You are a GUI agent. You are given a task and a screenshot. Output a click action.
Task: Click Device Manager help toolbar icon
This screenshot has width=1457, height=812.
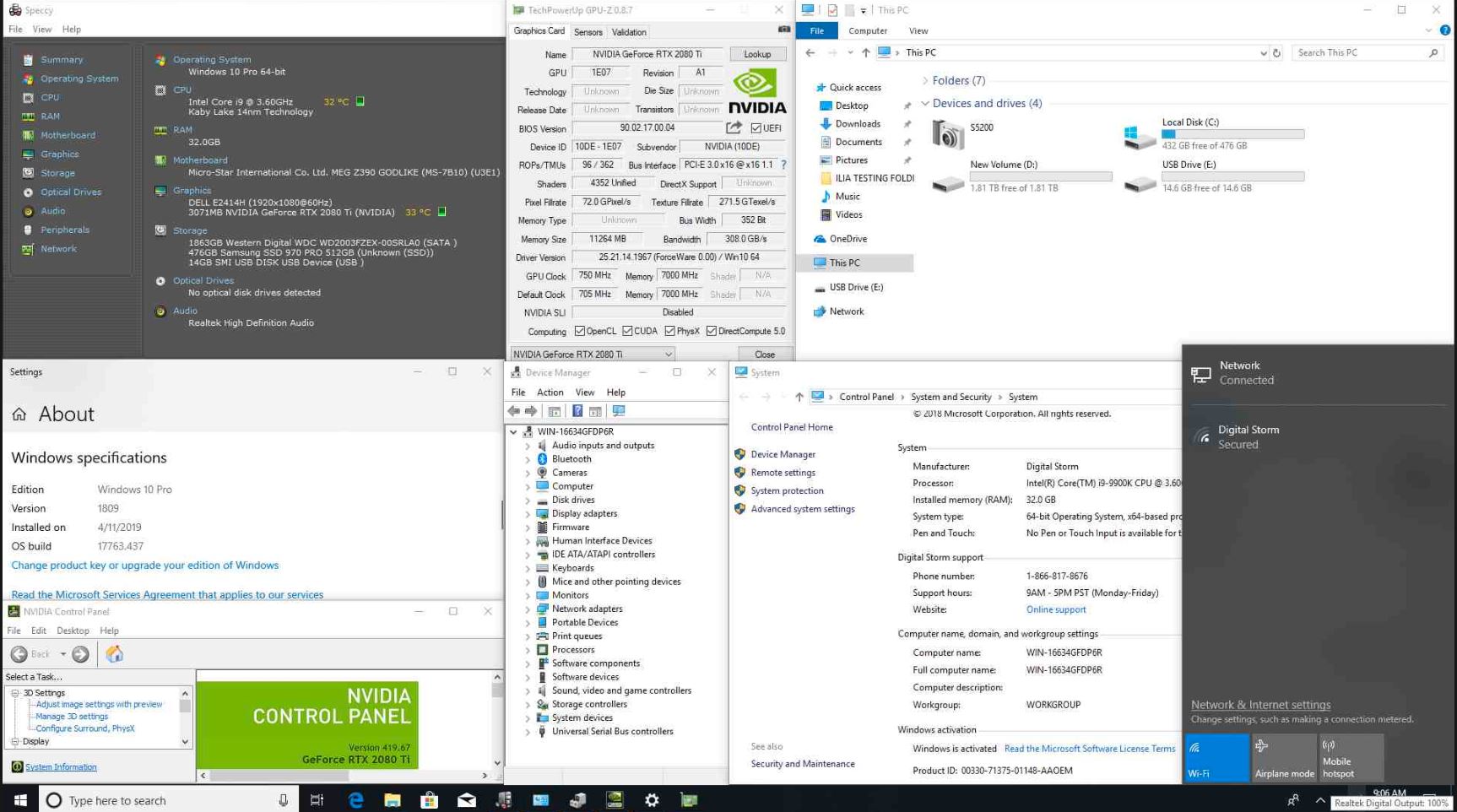click(577, 411)
